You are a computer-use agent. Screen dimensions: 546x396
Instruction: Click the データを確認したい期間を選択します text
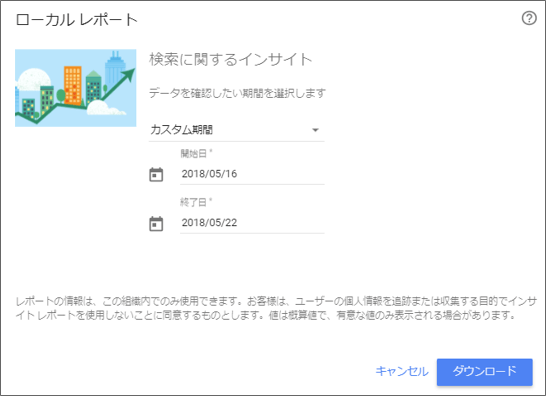[x=237, y=93]
